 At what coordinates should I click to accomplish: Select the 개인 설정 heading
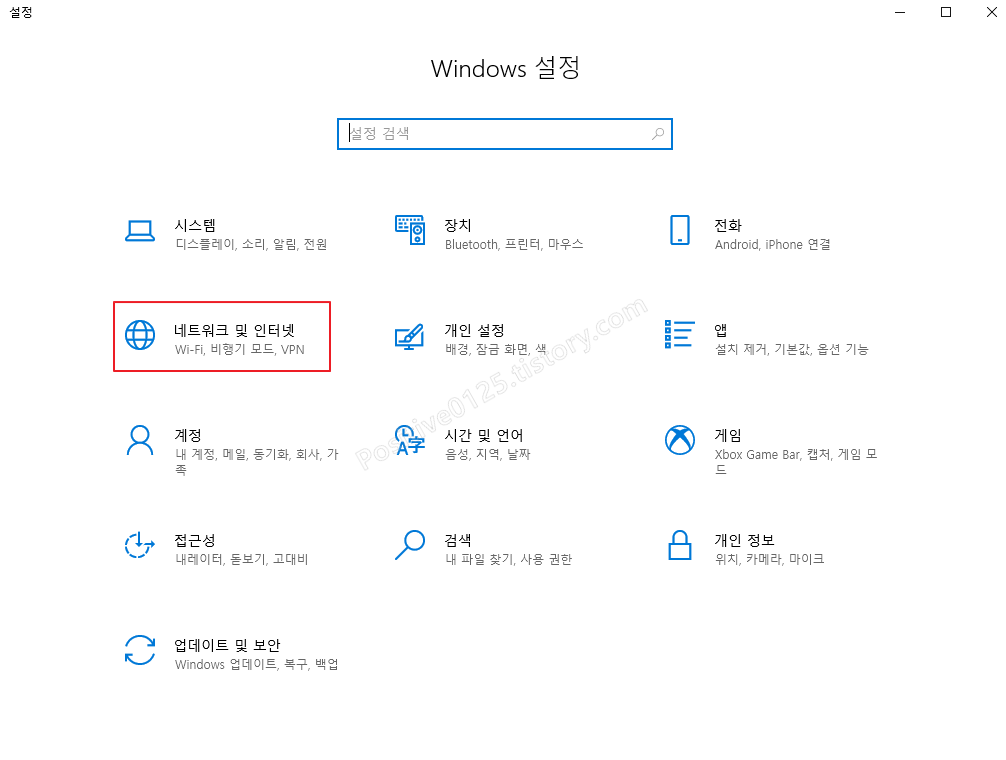(x=475, y=330)
